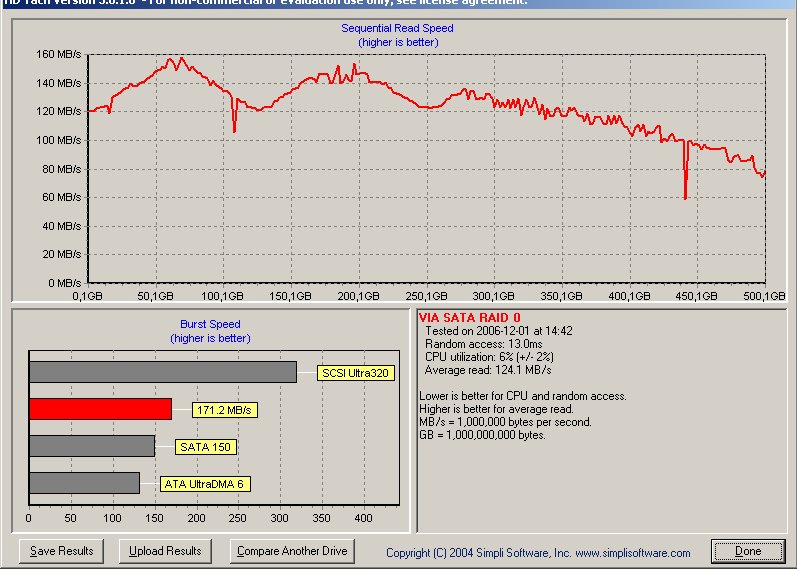Select the red 171.2 MB/s burst bar

(101, 409)
